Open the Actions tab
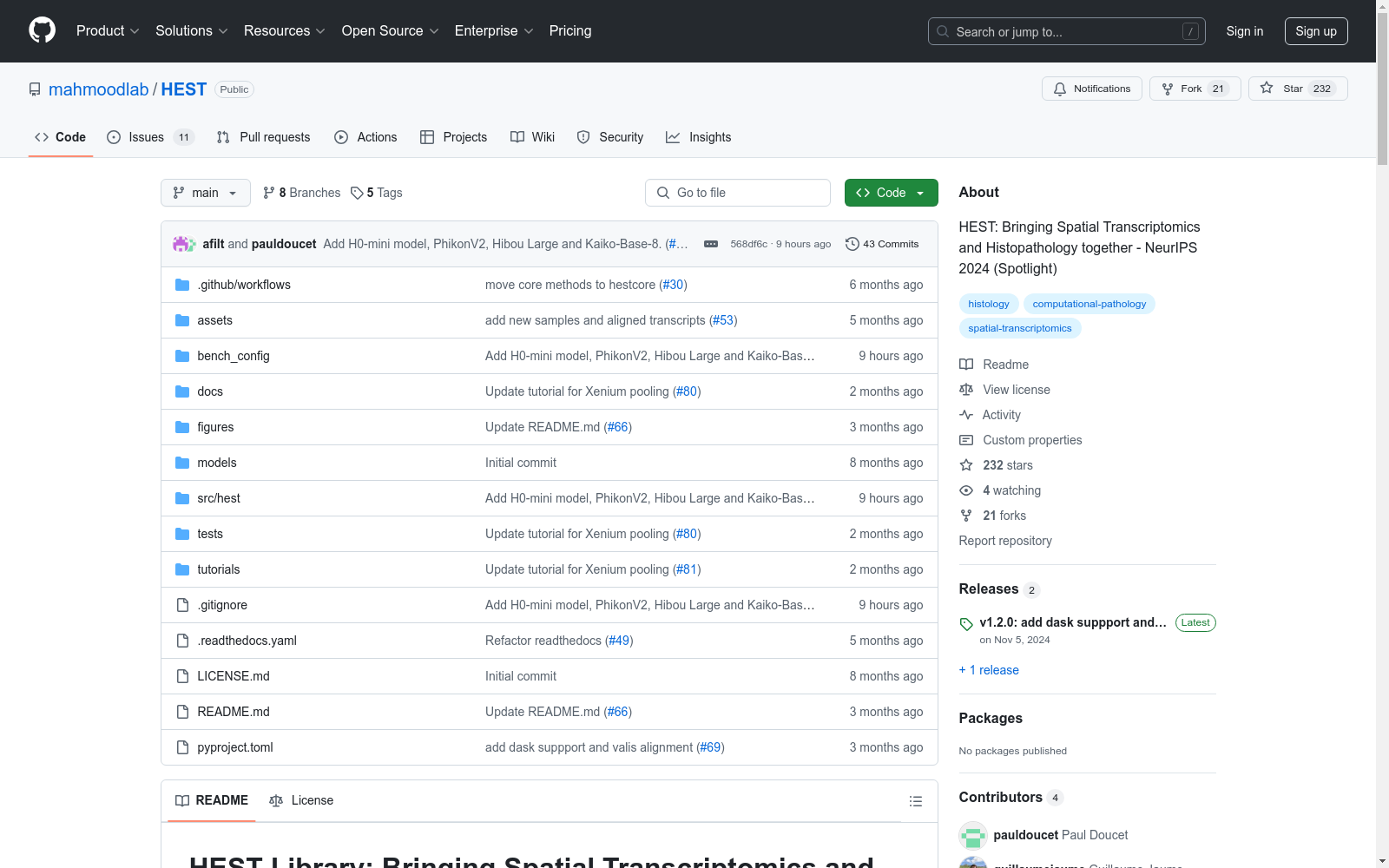 (365, 137)
